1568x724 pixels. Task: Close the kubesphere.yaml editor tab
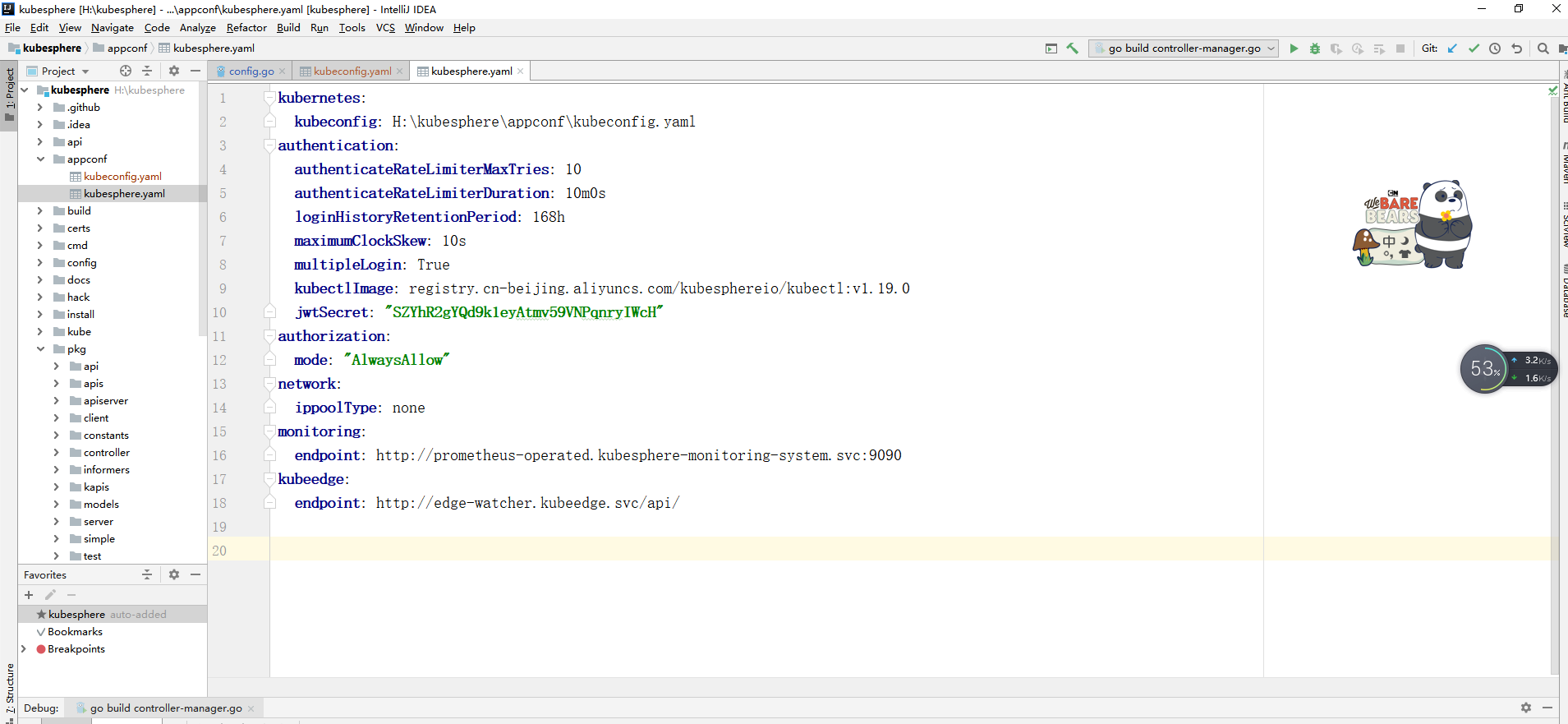point(521,71)
